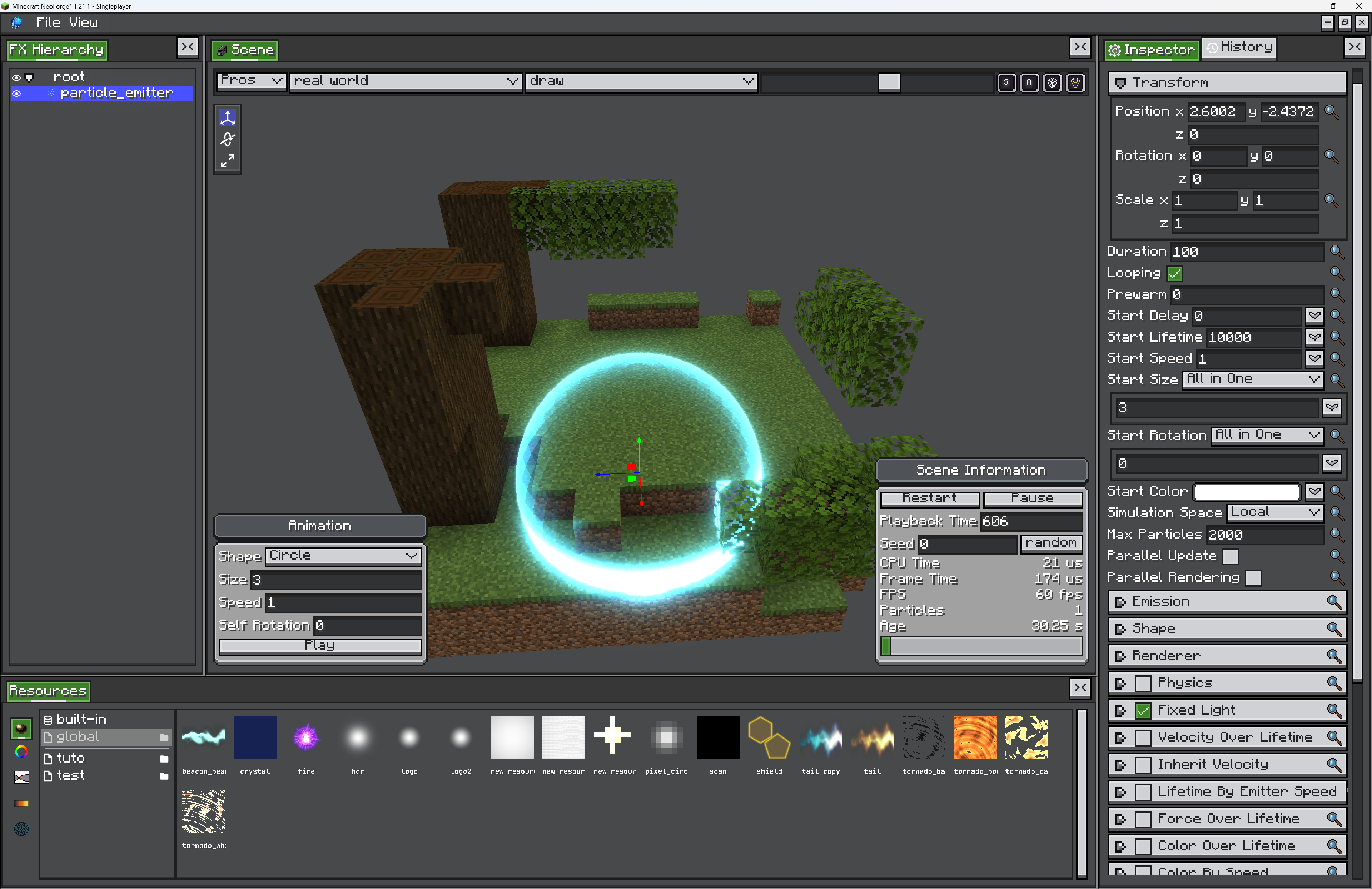Click the S toggle button in Scene toolbar
The height and width of the screenshot is (889, 1372).
click(1006, 83)
